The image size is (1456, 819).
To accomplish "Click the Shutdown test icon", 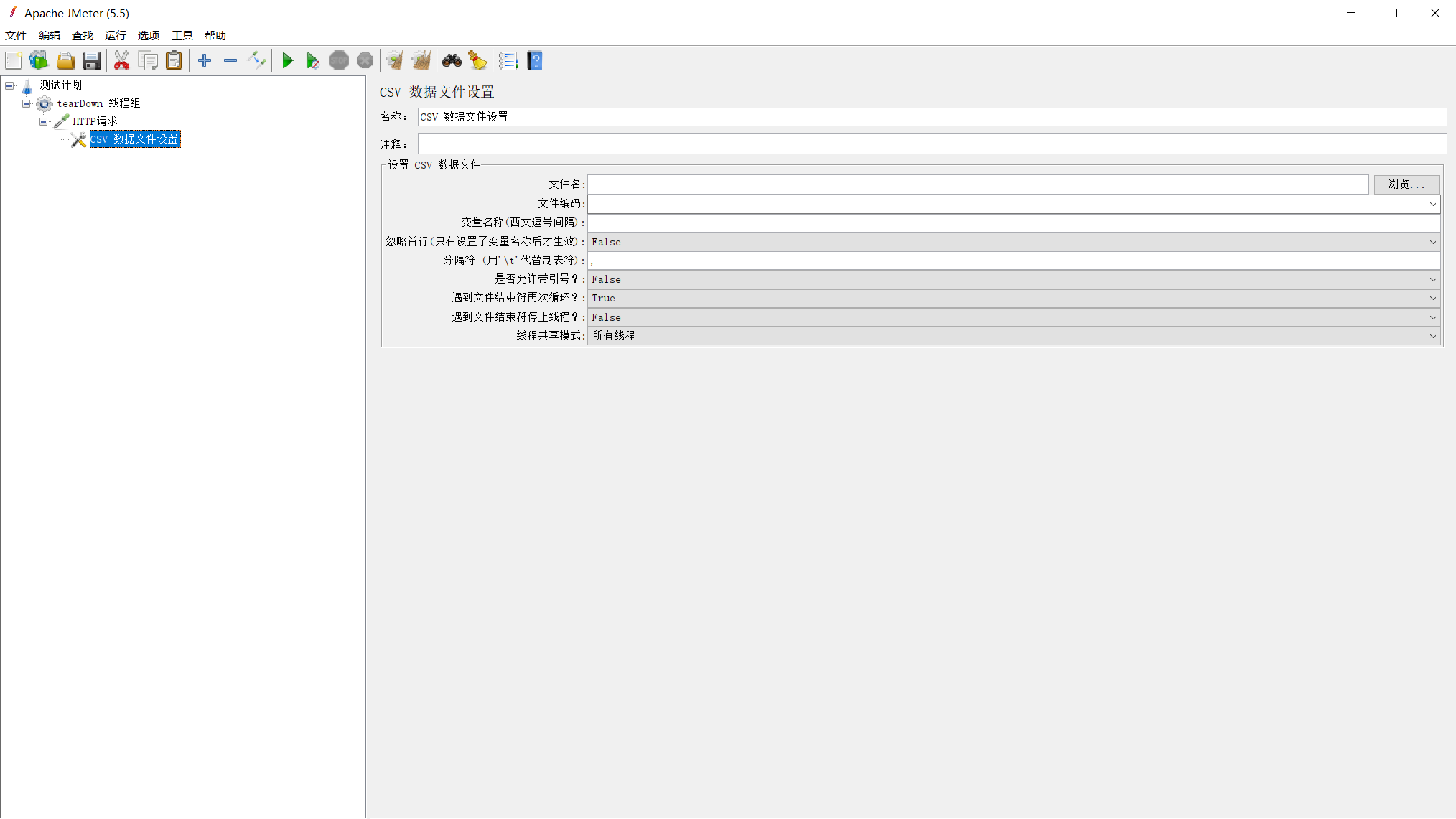I will tap(365, 61).
